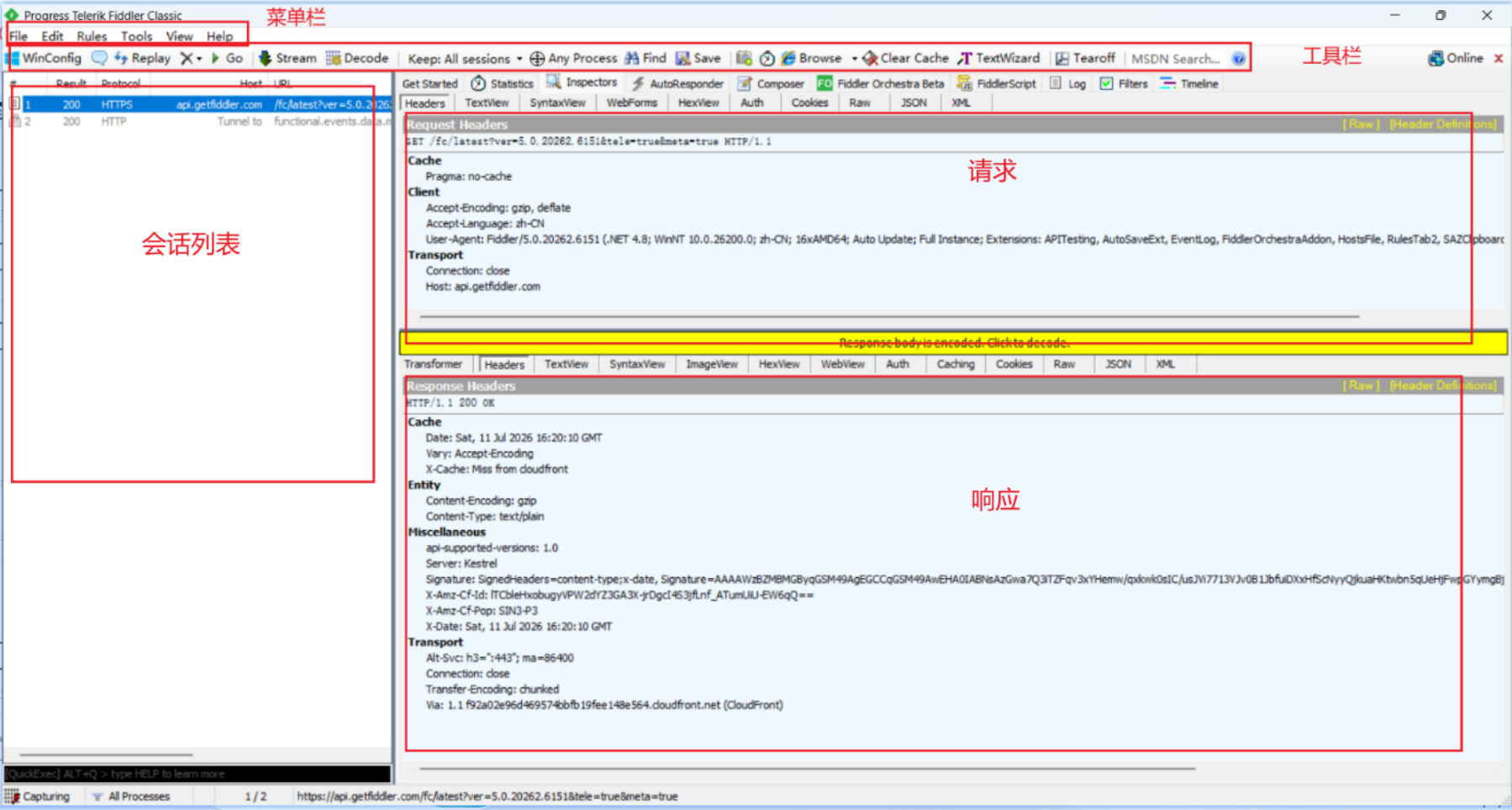This screenshot has height=810, width=1512.
Task: Select the request WebForms inspector tab
Action: point(632,103)
